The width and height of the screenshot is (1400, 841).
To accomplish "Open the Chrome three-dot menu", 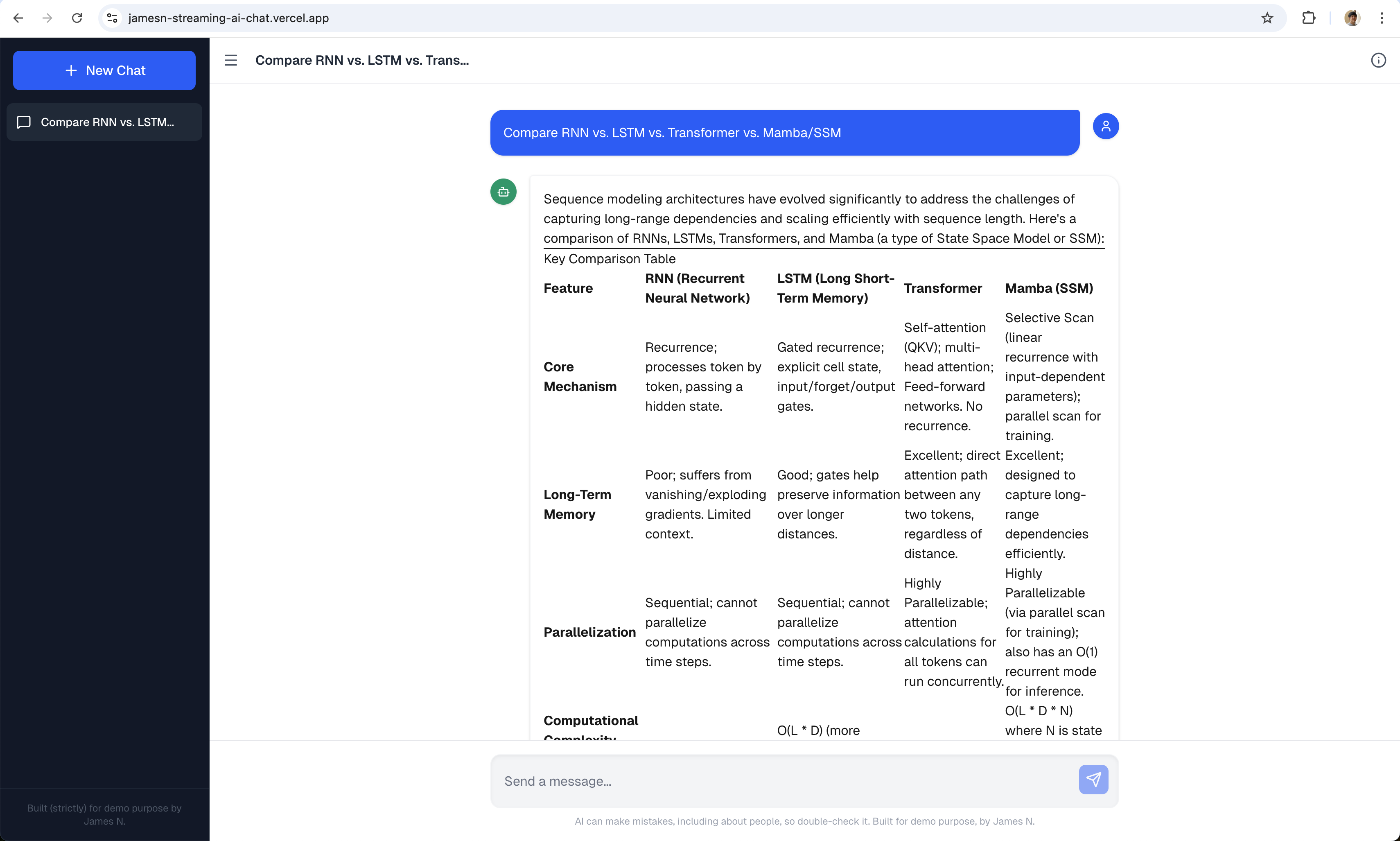I will pyautogui.click(x=1382, y=18).
